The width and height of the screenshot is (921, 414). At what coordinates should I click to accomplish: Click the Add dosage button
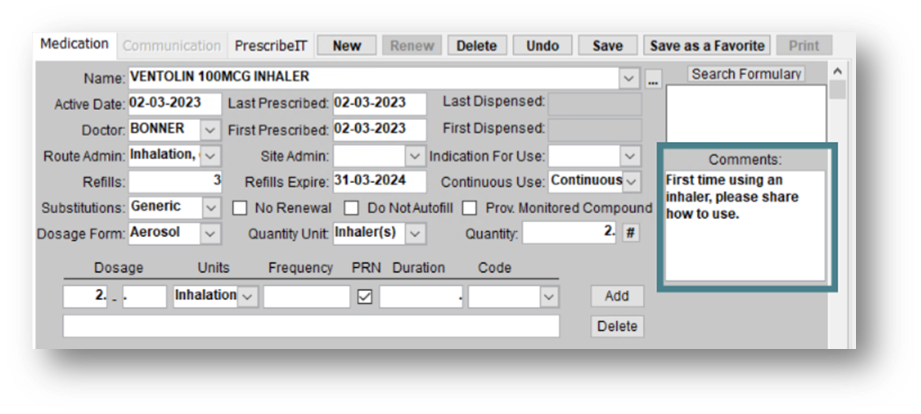(x=617, y=296)
